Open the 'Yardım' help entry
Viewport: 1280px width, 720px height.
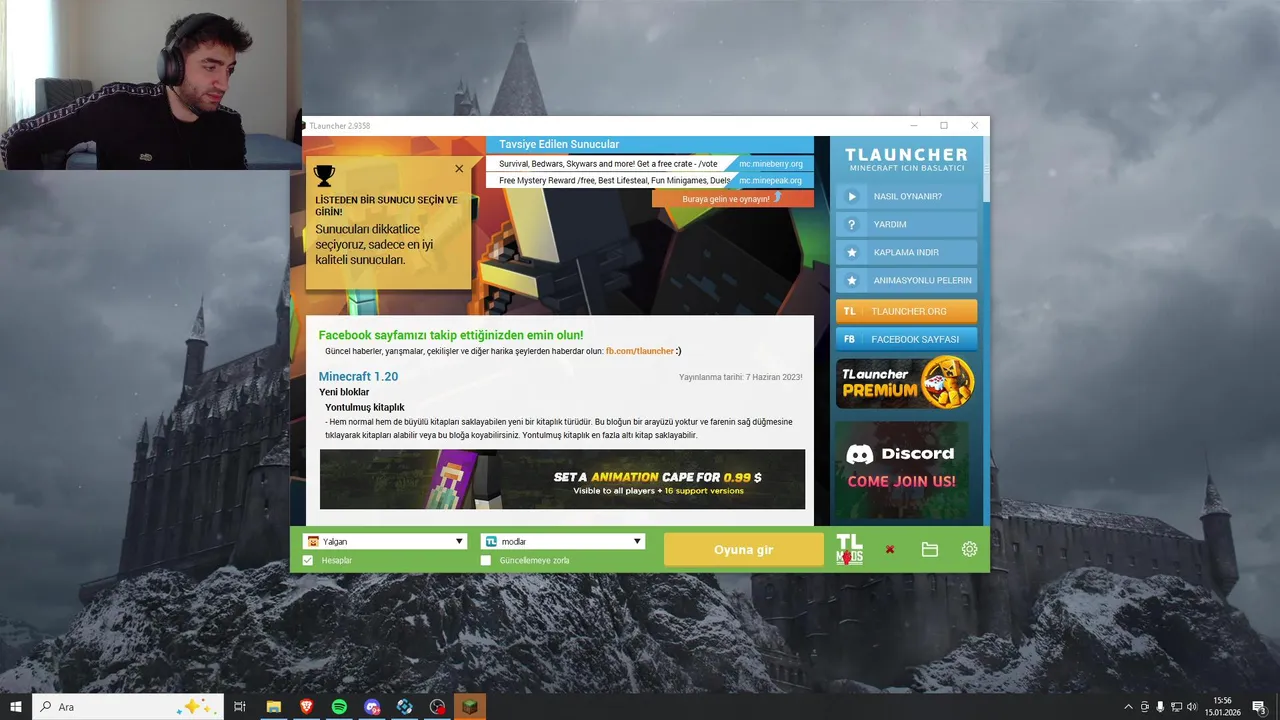907,224
